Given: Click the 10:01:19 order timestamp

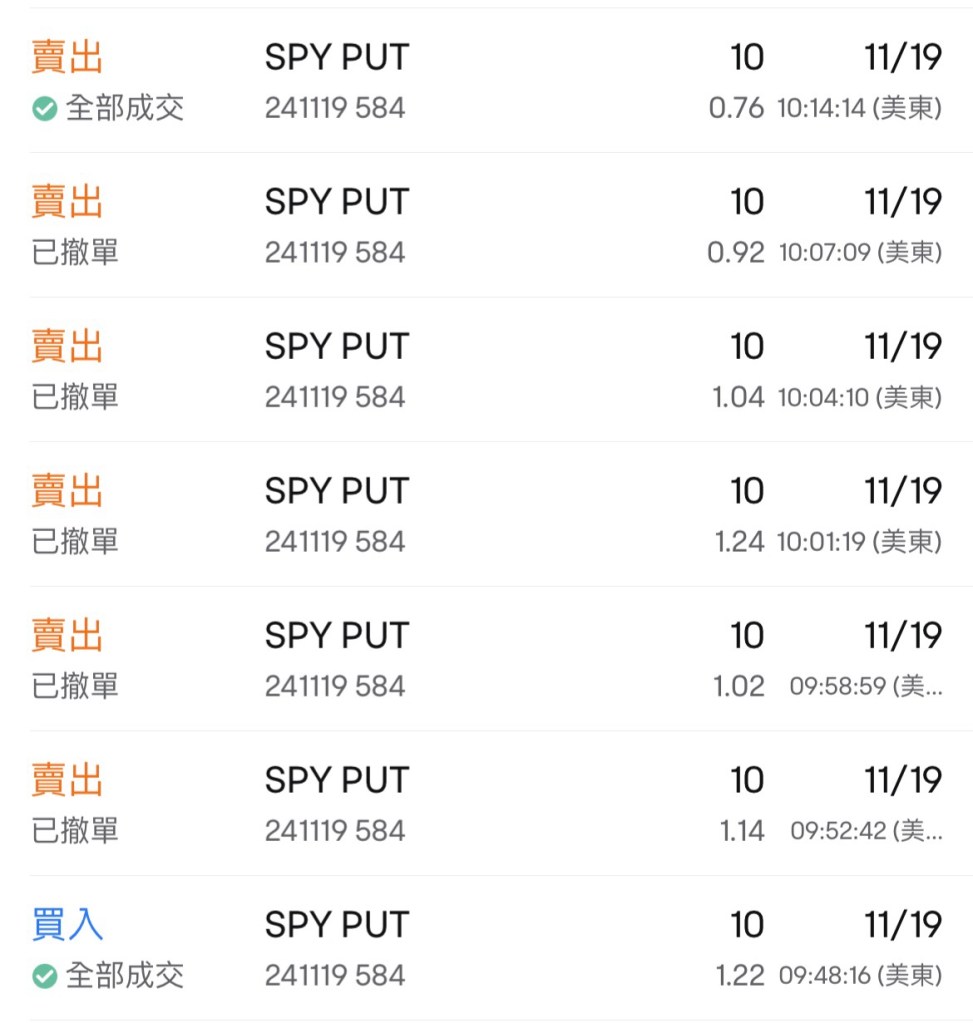Looking at the screenshot, I should (859, 542).
